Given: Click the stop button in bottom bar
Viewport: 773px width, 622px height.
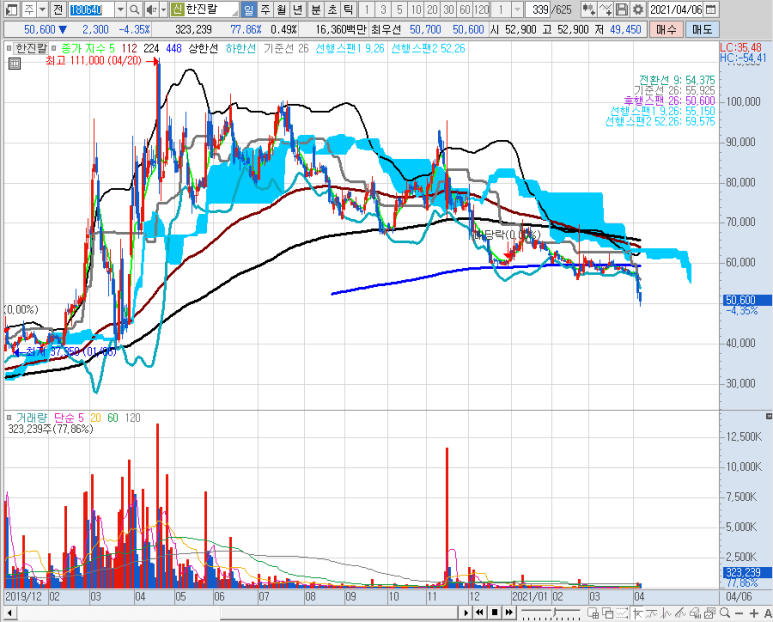Looking at the screenshot, I should pyautogui.click(x=494, y=613).
